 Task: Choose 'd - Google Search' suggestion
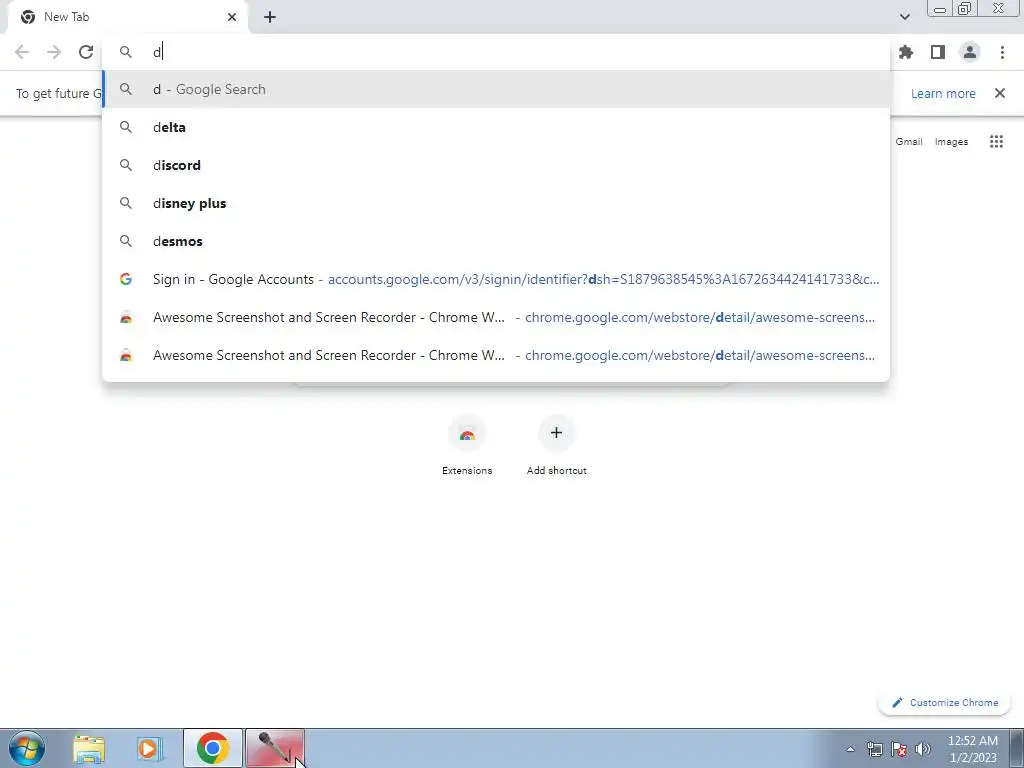coord(496,89)
